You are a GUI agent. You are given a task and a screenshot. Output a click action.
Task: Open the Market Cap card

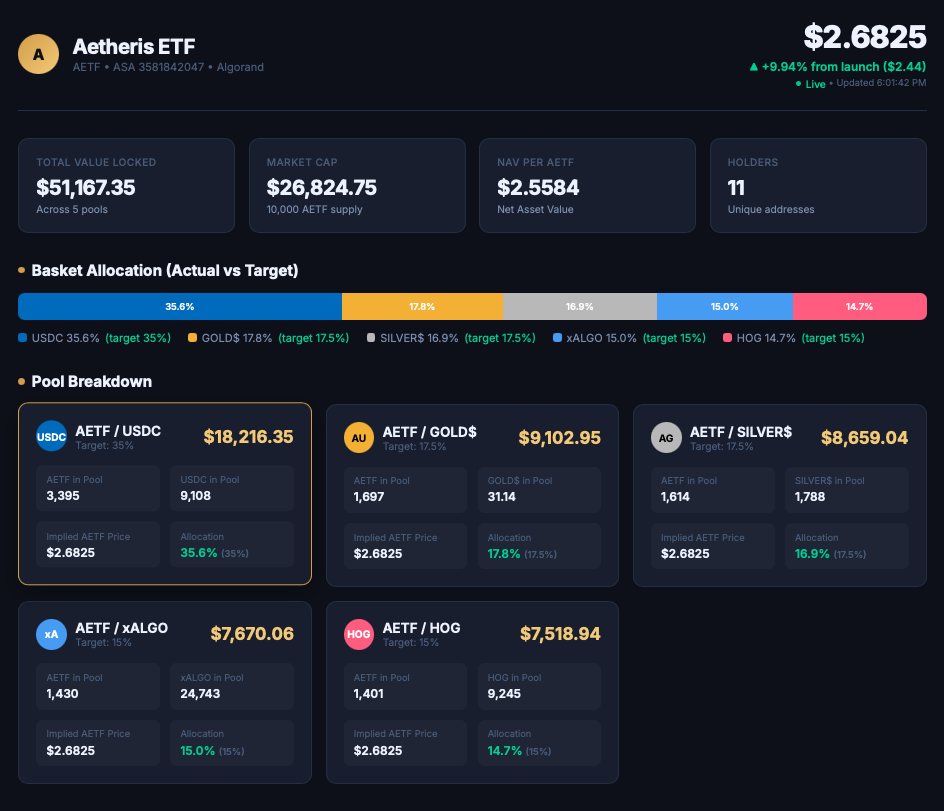click(x=357, y=185)
